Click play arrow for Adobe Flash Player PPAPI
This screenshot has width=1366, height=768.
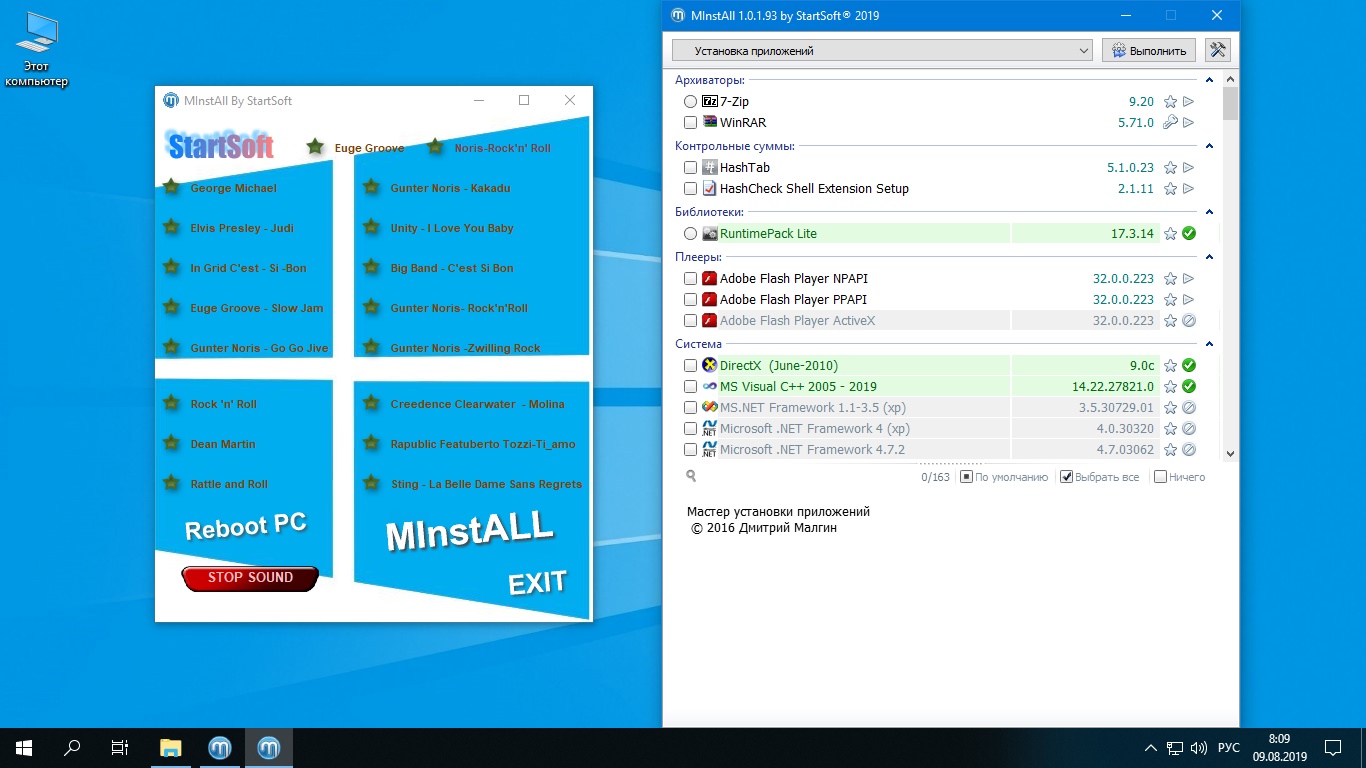pyautogui.click(x=1189, y=300)
